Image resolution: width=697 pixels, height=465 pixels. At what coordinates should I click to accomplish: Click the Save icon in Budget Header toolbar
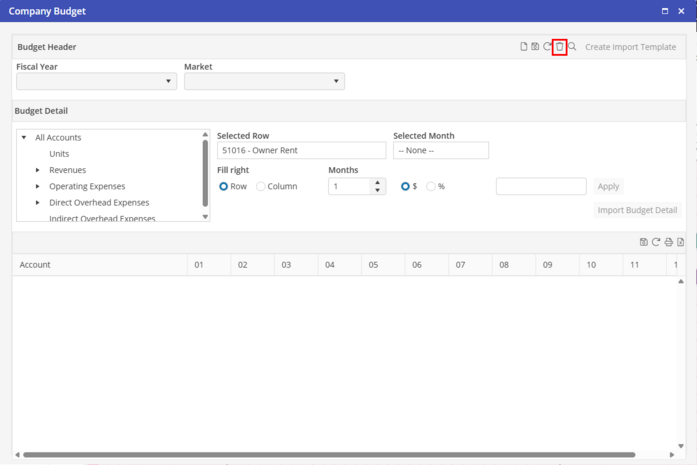(x=535, y=47)
